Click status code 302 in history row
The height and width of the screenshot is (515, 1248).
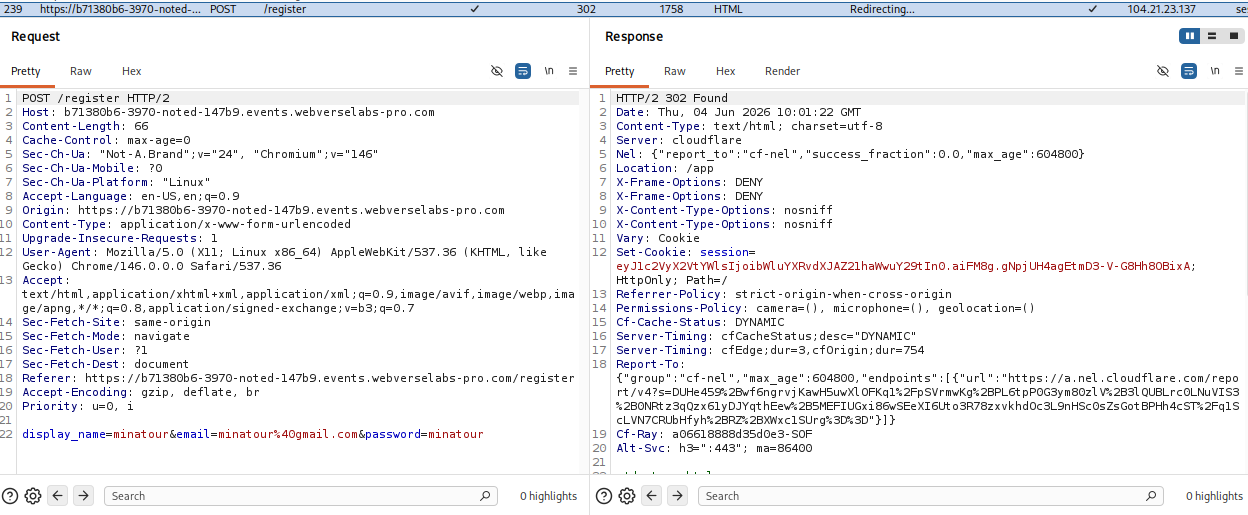(586, 9)
